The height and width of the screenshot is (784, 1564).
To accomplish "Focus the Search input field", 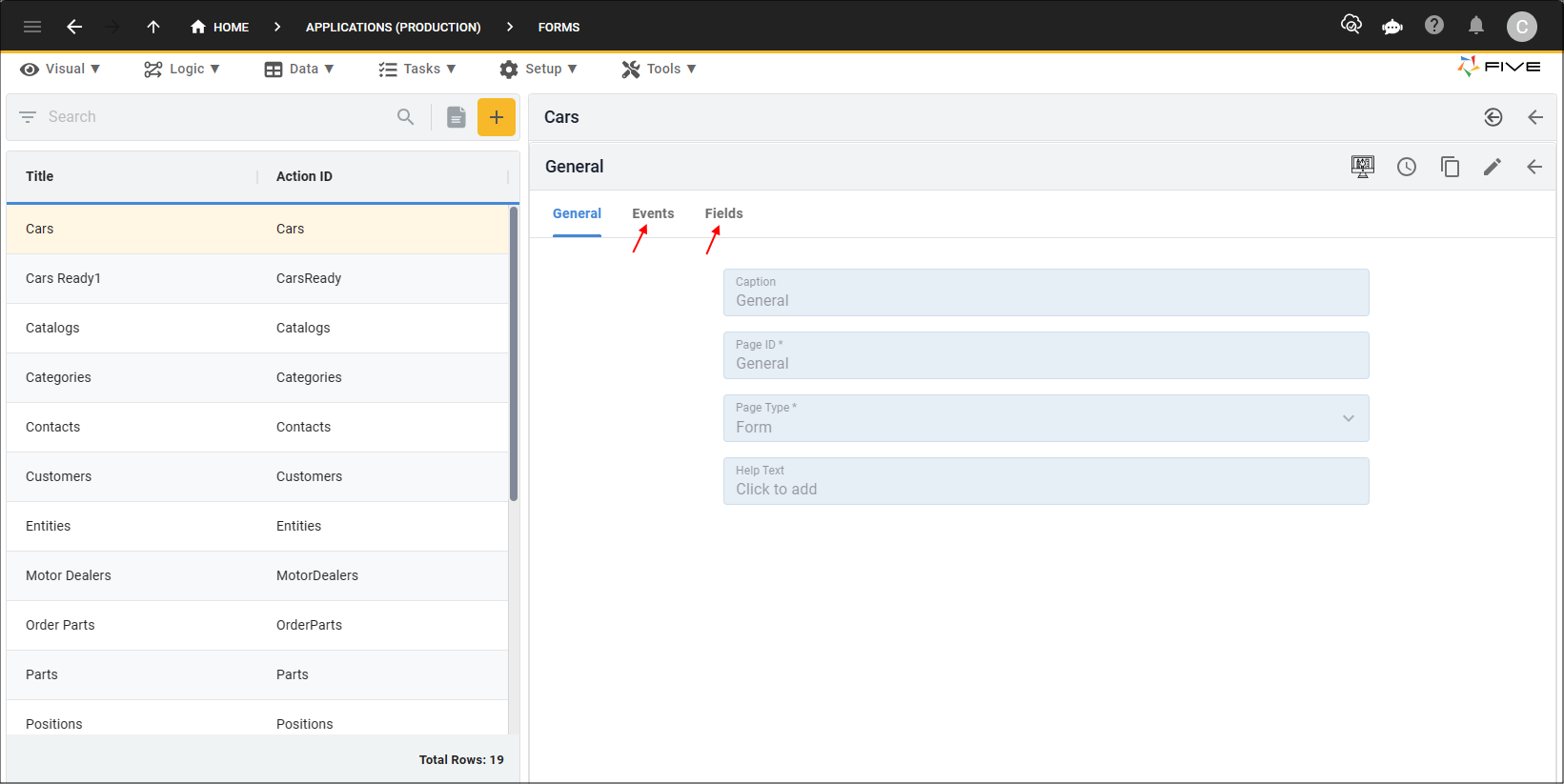I will (214, 116).
